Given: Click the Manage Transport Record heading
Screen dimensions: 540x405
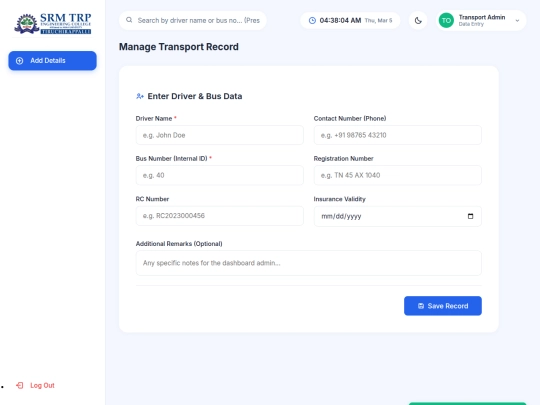Looking at the screenshot, I should pyautogui.click(x=179, y=47).
